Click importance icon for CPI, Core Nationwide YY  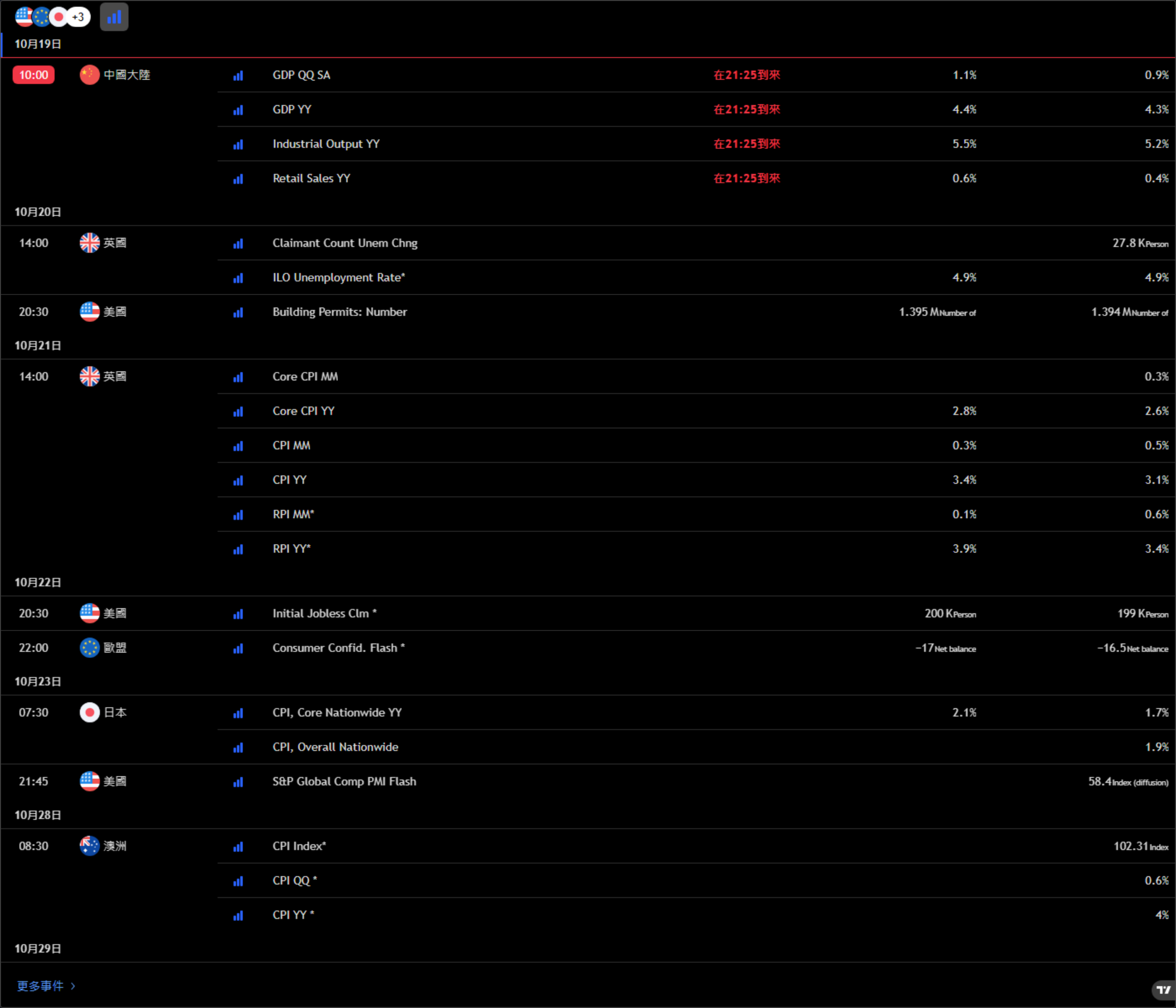pos(239,713)
